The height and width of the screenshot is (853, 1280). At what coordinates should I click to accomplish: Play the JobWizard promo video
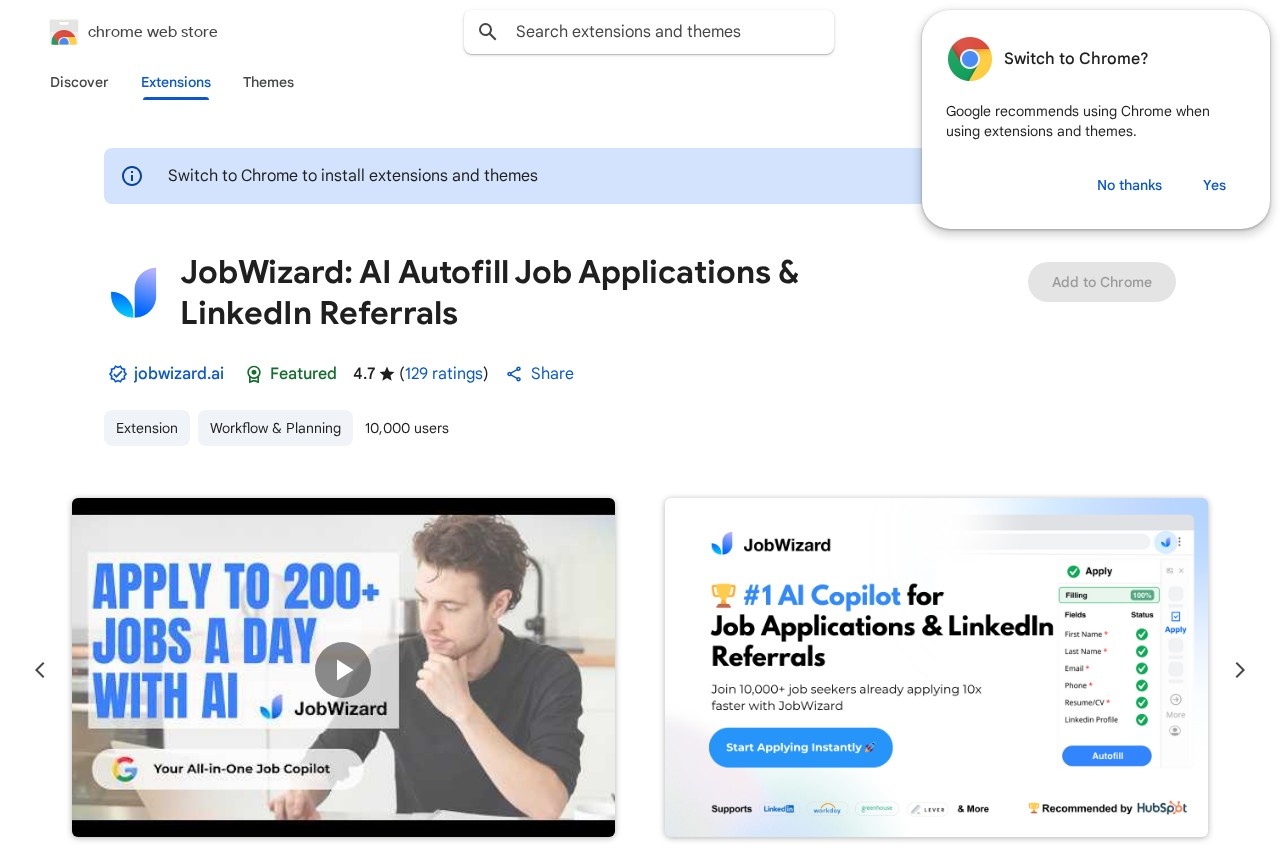pos(343,669)
